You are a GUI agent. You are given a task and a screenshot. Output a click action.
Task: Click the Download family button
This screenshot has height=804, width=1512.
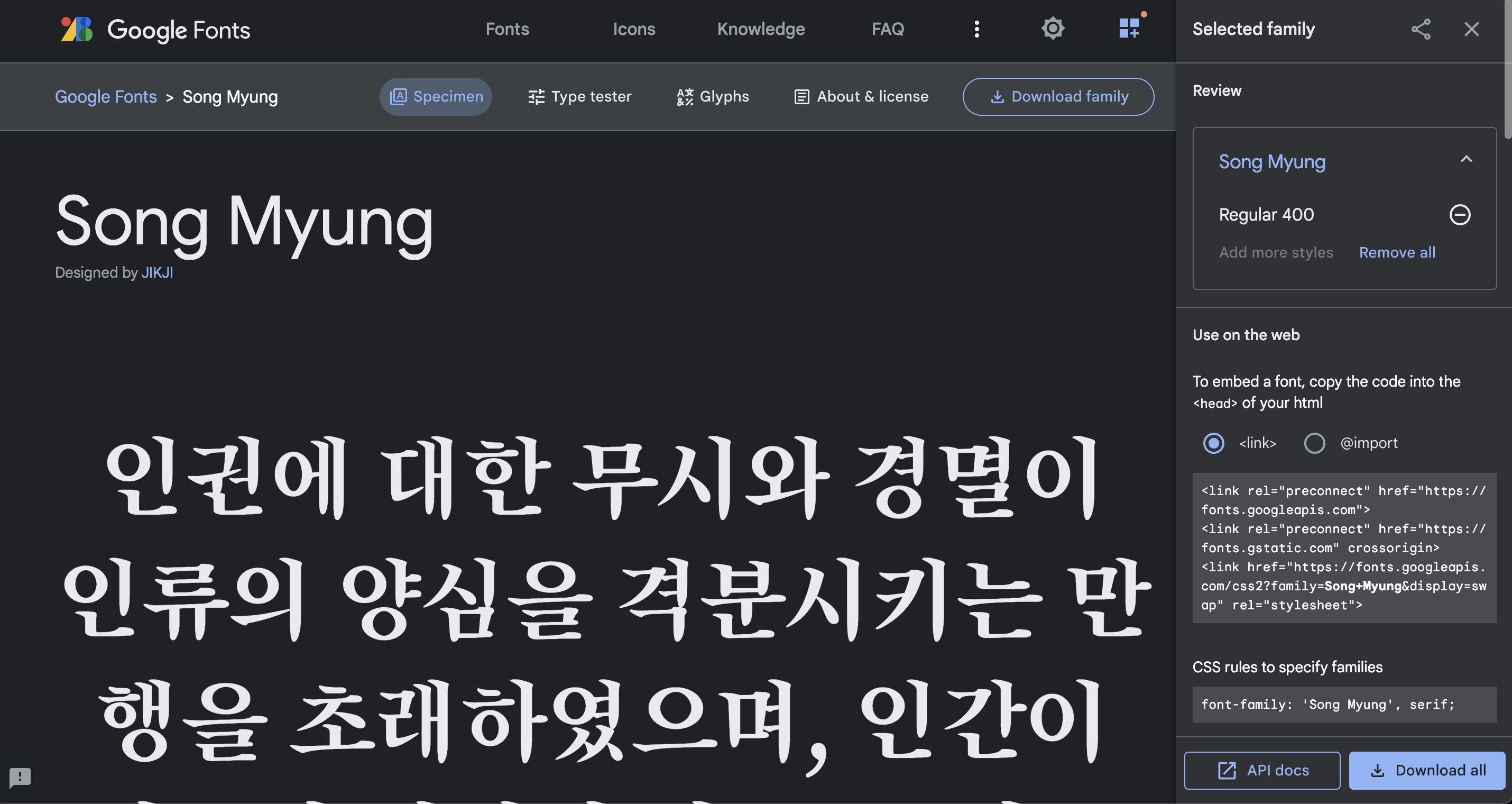[1058, 97]
